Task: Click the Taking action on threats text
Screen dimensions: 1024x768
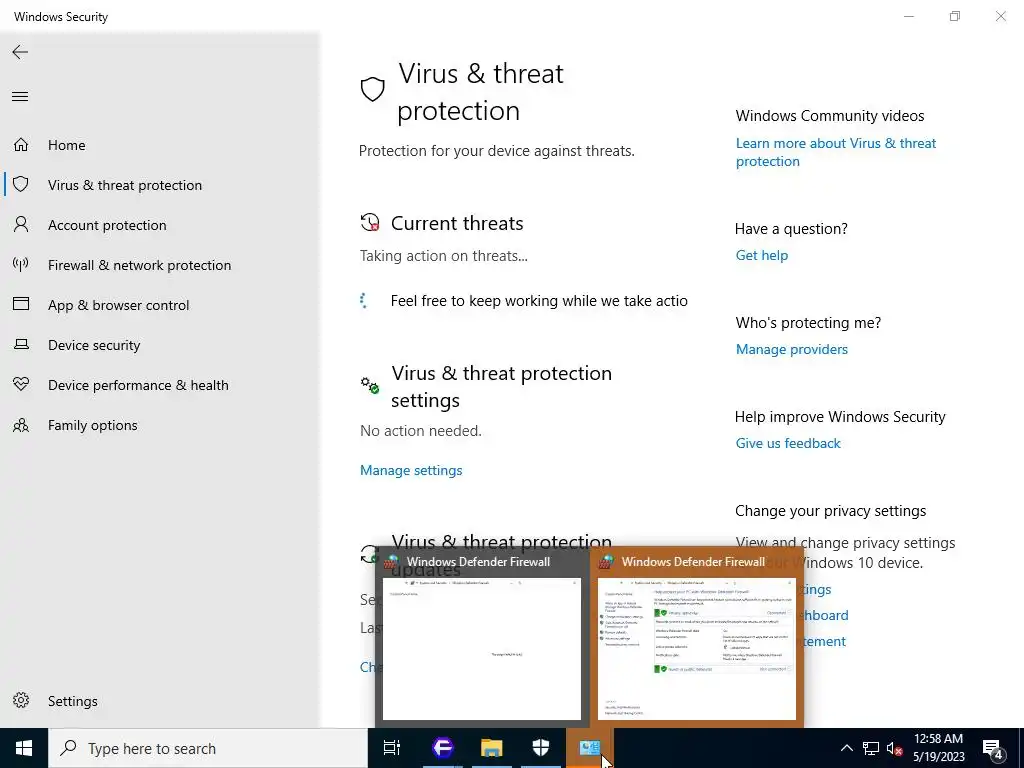Action: (x=443, y=256)
